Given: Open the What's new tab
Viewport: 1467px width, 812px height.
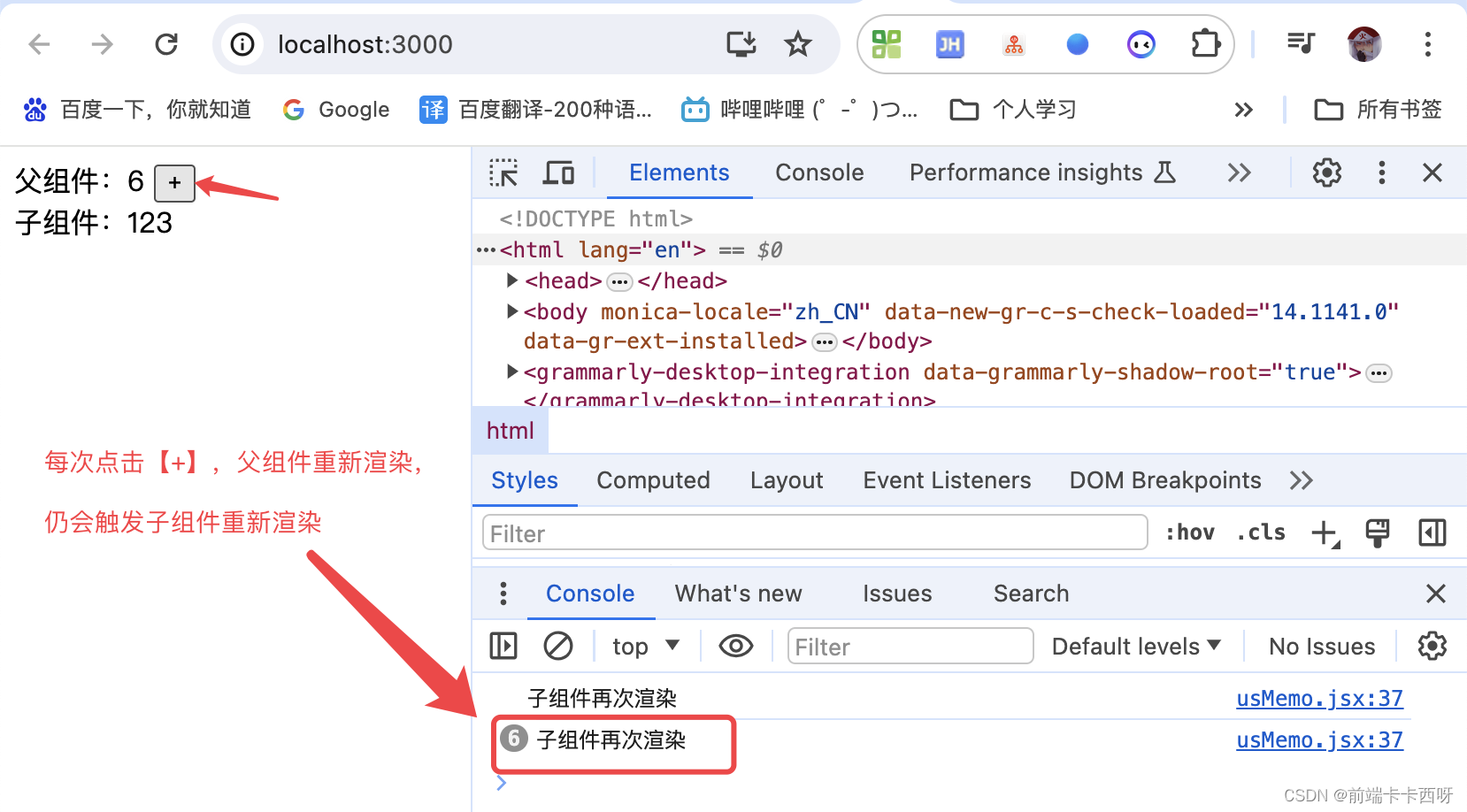Looking at the screenshot, I should [739, 594].
